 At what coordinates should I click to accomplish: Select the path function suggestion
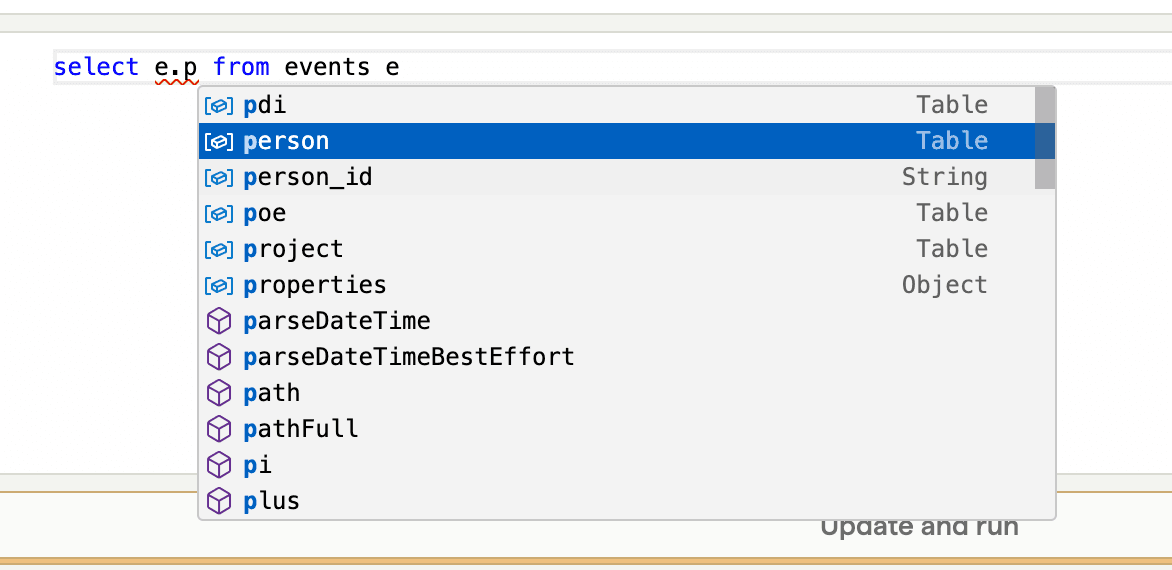[617, 393]
